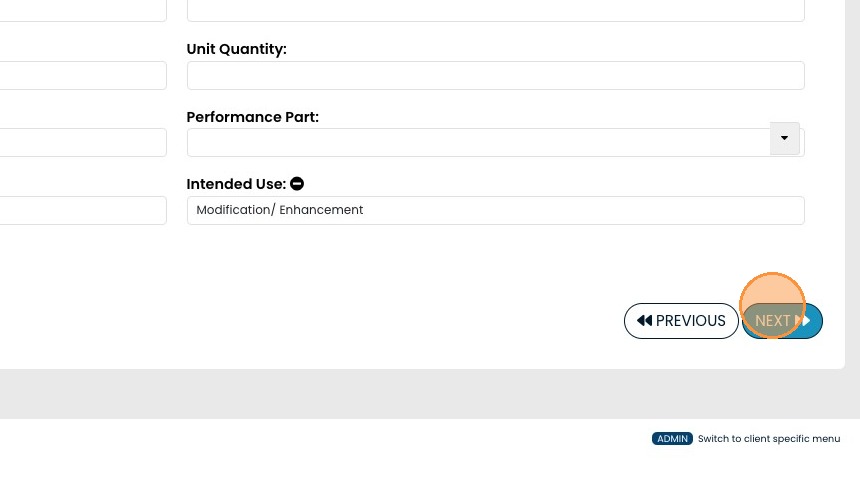Focus the Unit Quantity input field
The image size is (860, 481).
[495, 75]
